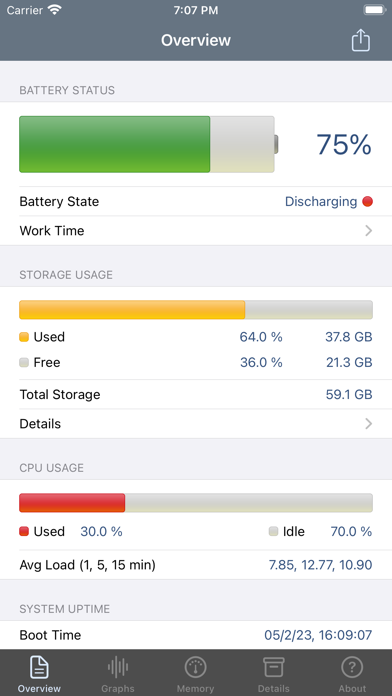Screen dimensions: 392x696
Task: Switch to the Memory tab
Action: tap(195, 672)
